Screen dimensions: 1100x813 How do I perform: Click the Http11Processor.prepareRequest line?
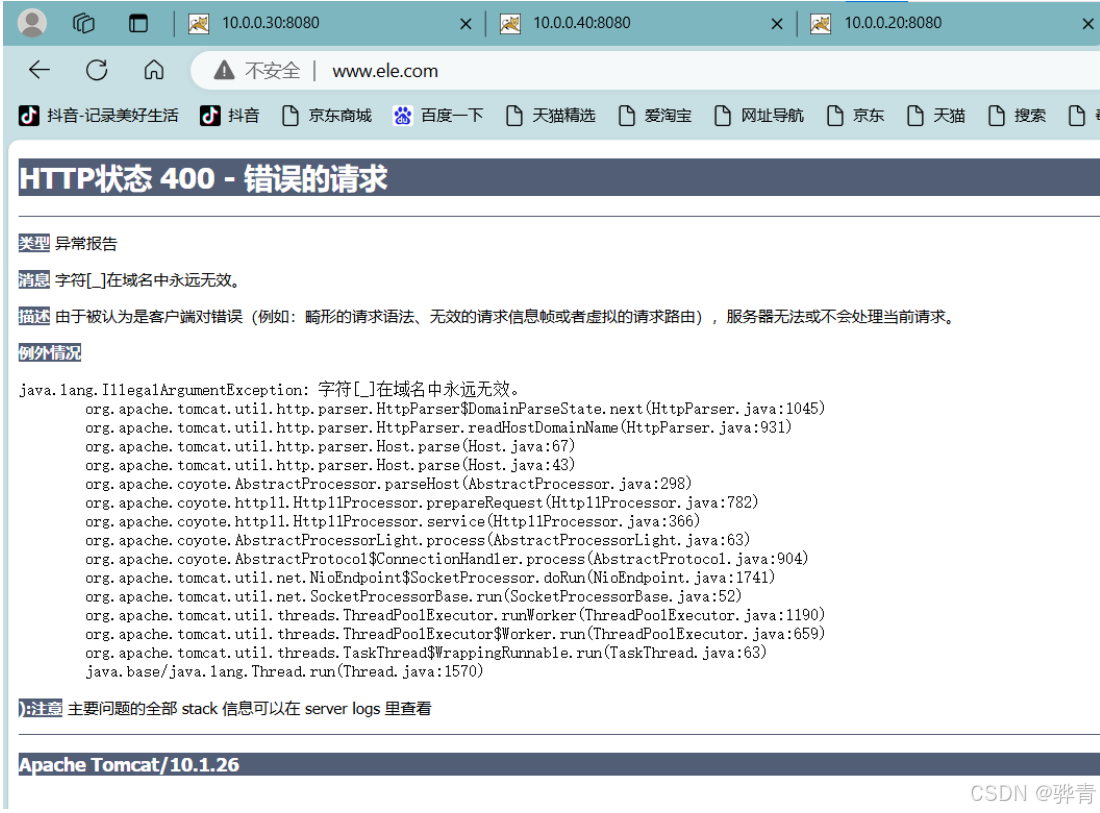pos(421,503)
